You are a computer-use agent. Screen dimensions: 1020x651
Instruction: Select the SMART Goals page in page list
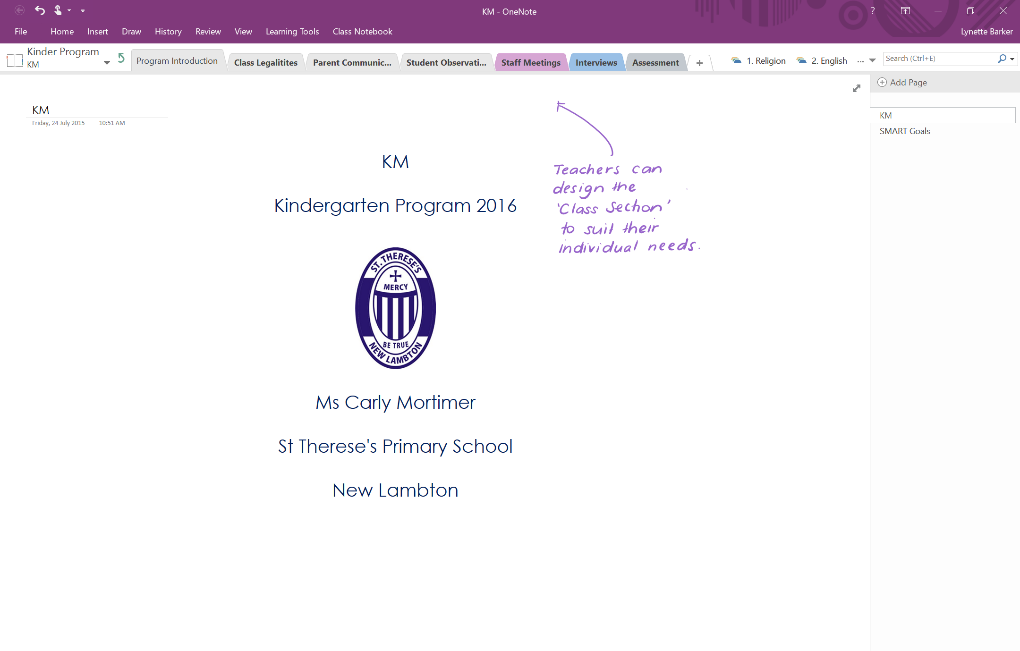click(x=904, y=130)
